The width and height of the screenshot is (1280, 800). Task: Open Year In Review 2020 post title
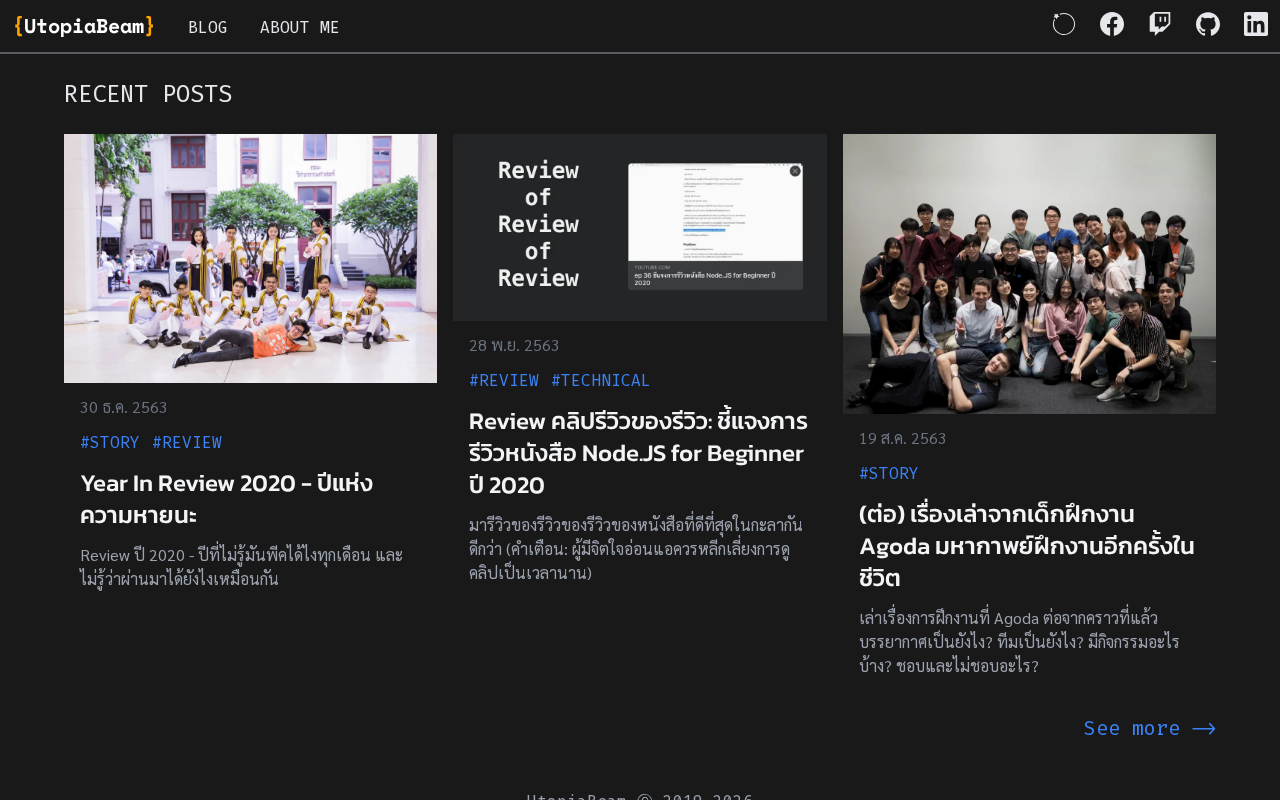tap(227, 499)
